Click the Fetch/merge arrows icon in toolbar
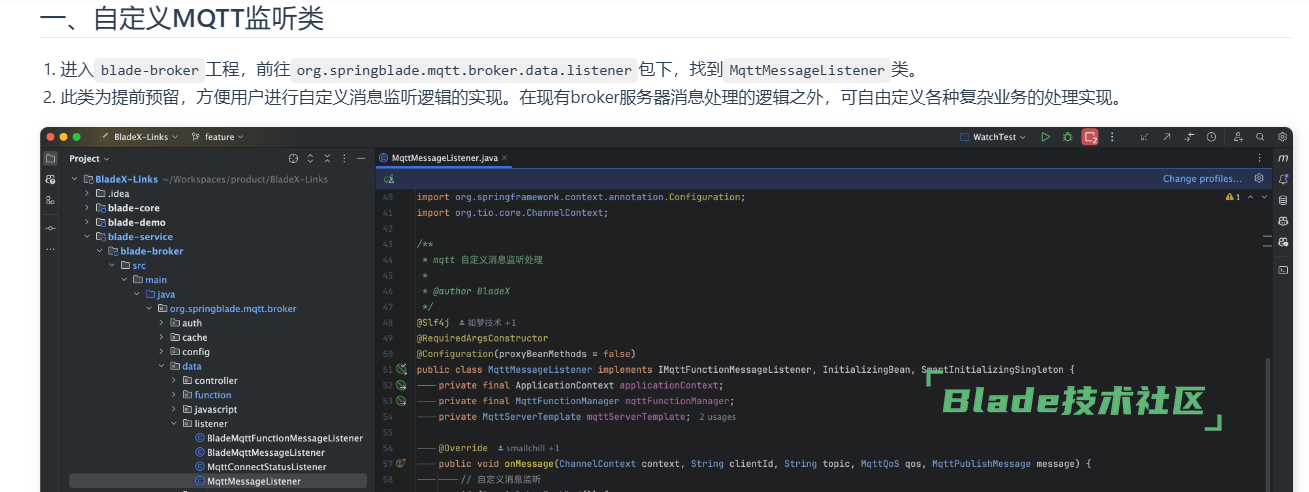 tap(1189, 137)
